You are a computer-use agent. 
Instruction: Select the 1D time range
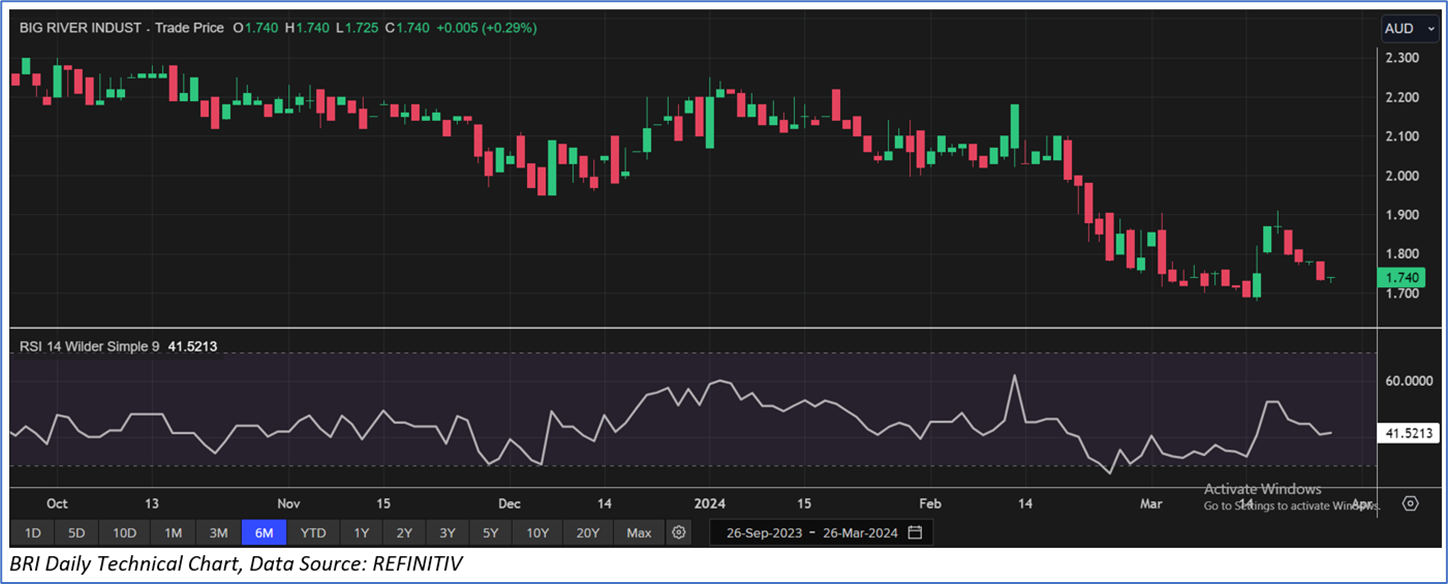click(33, 532)
